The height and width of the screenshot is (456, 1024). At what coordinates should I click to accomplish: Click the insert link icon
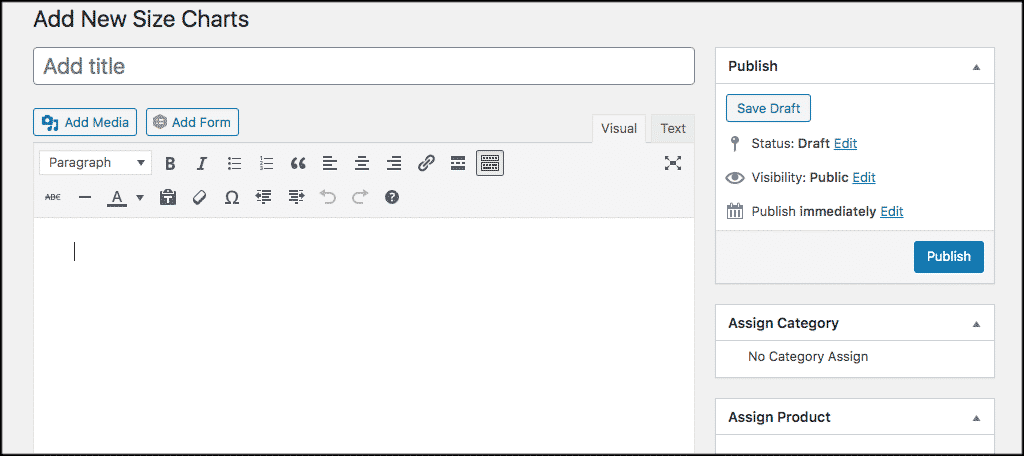(x=426, y=163)
